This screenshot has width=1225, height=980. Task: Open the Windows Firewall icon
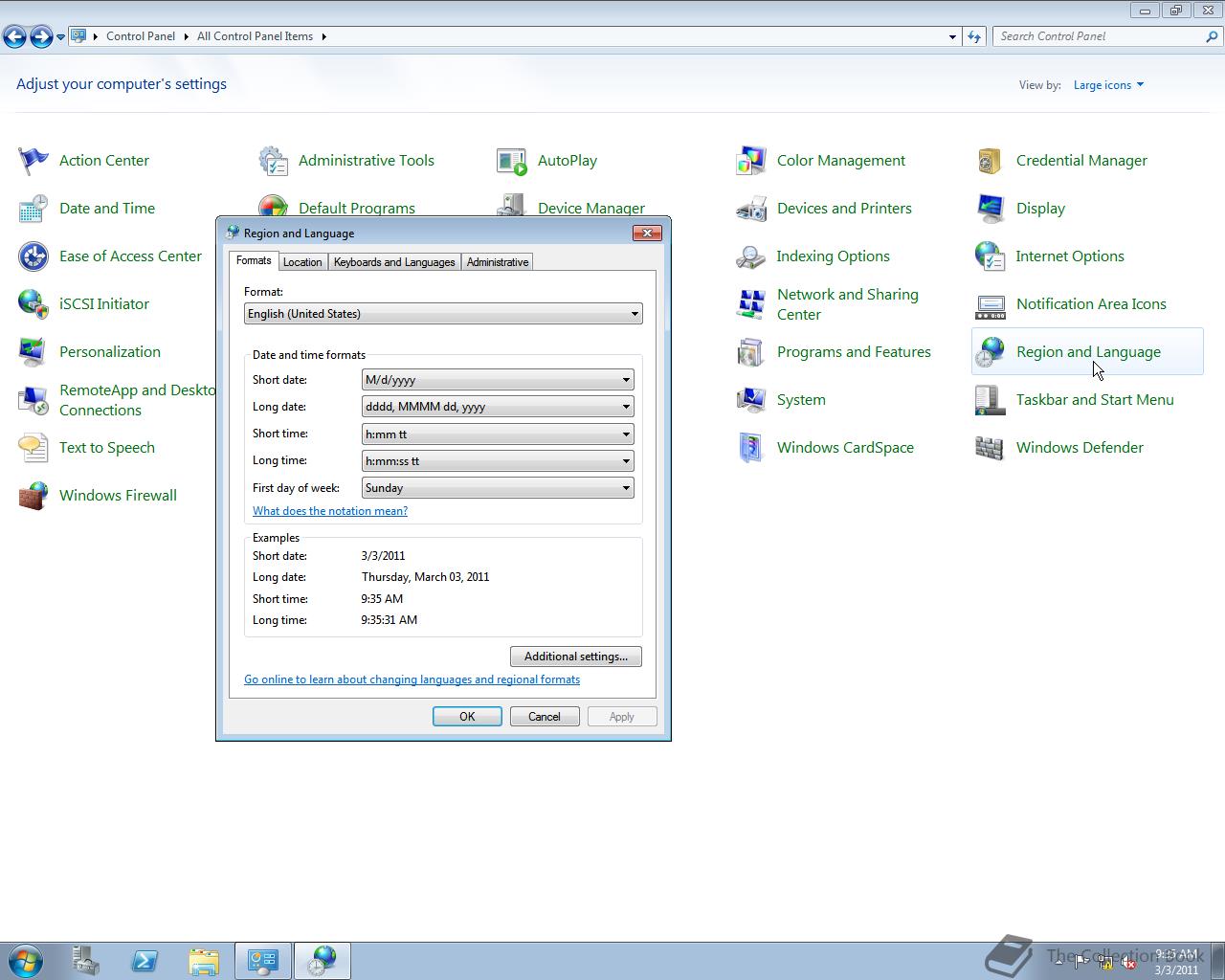[x=33, y=496]
